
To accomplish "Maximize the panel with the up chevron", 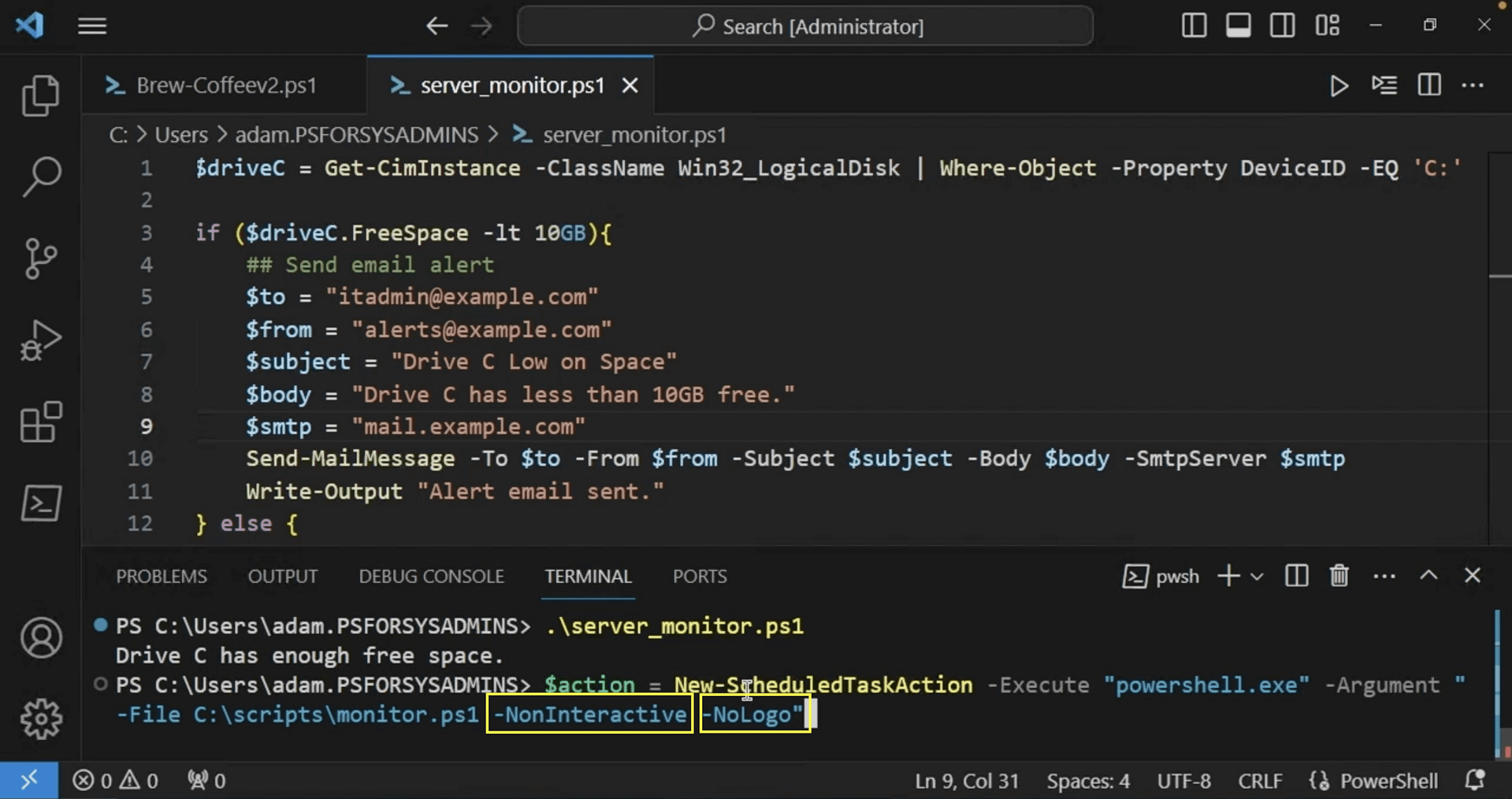I will (1428, 576).
